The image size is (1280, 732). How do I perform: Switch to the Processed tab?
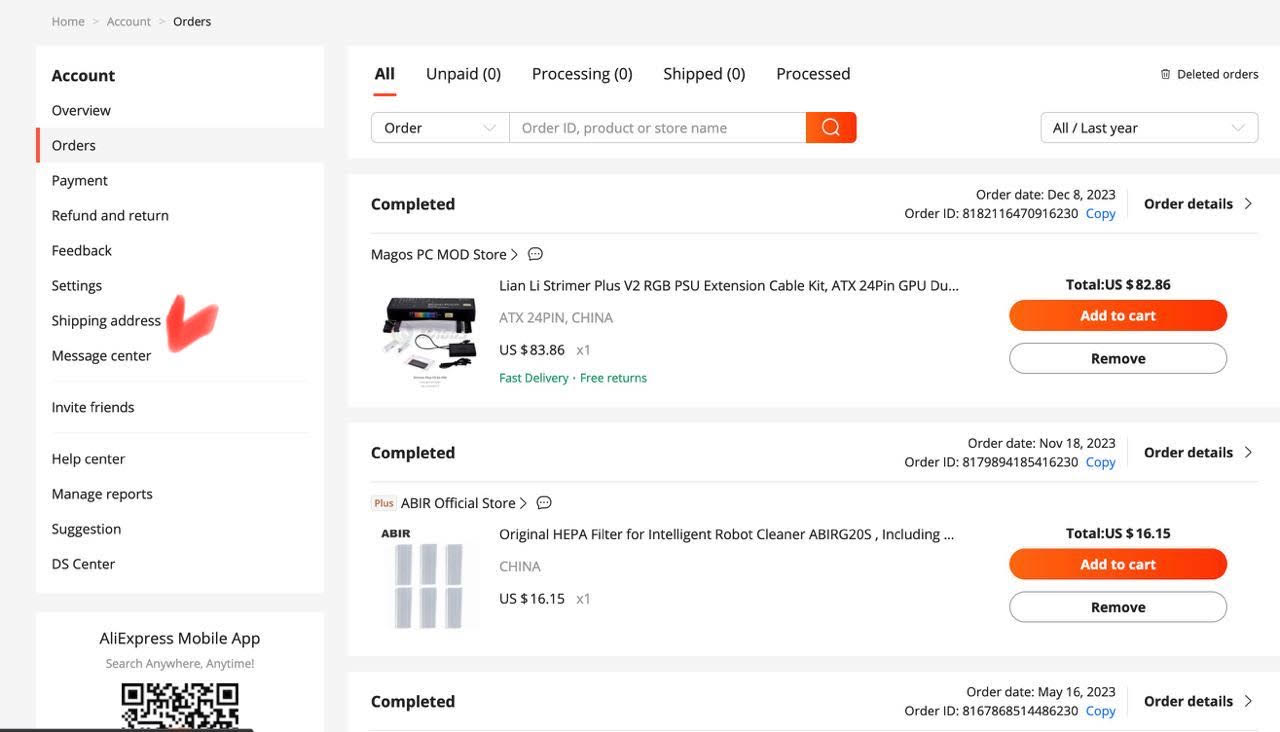click(813, 74)
